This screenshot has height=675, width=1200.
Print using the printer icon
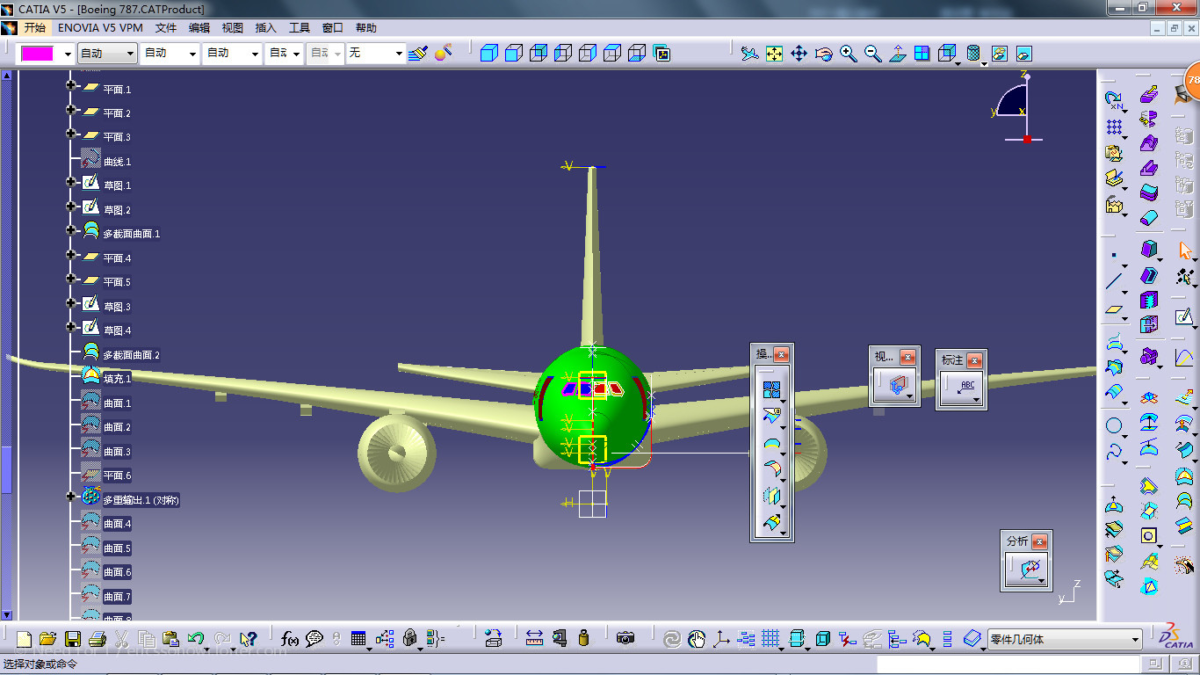point(97,638)
